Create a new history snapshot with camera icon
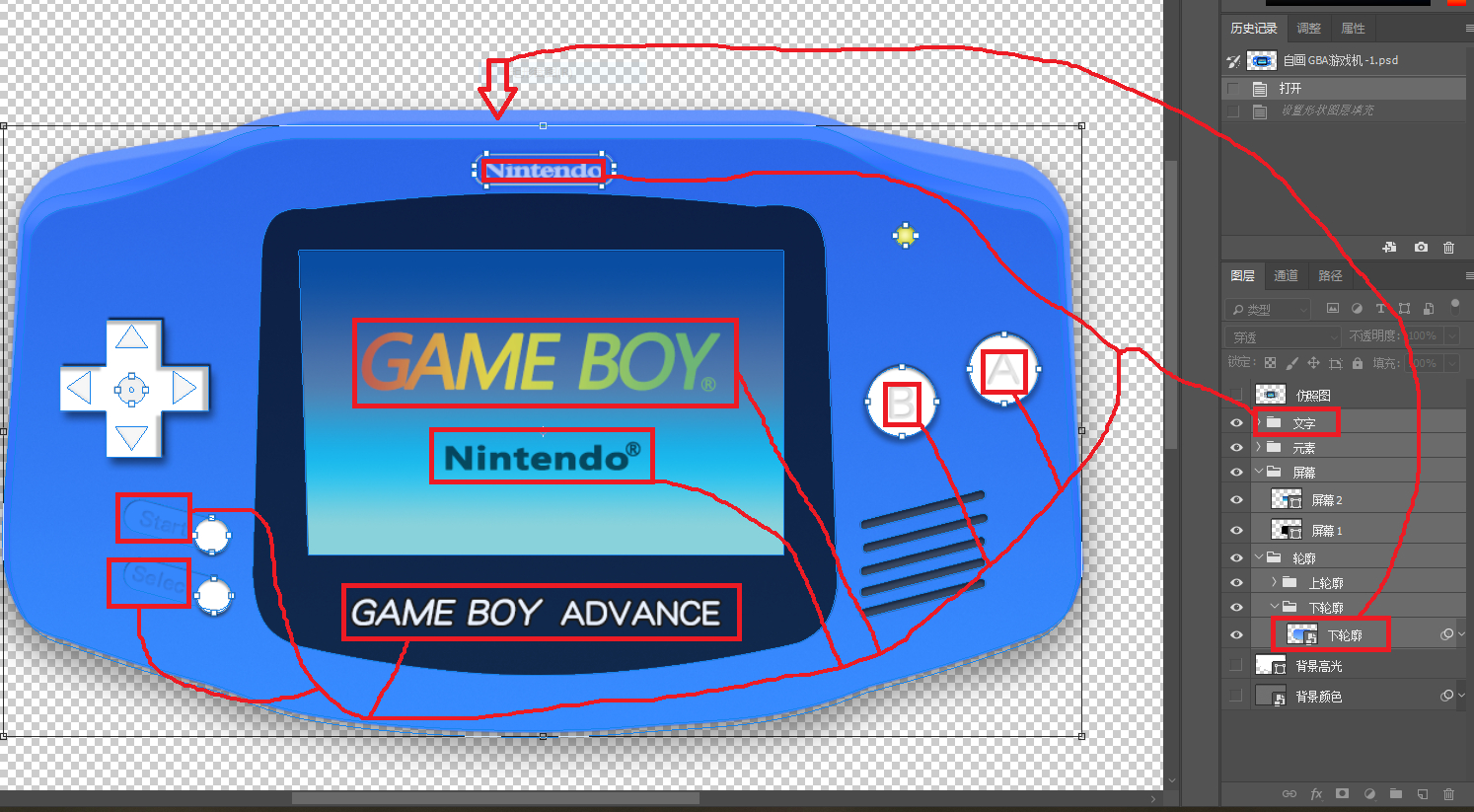 (1421, 247)
